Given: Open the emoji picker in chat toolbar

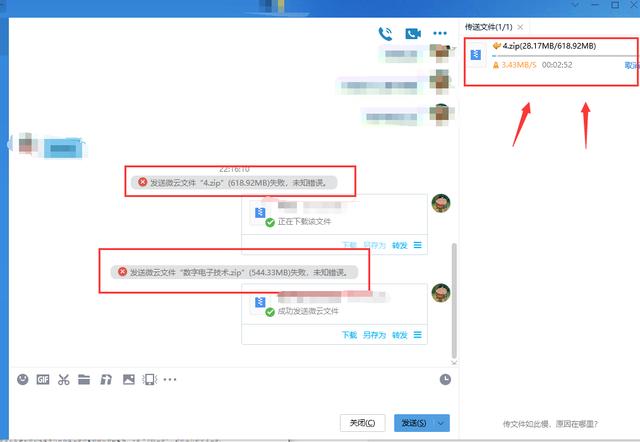Looking at the screenshot, I should click(x=23, y=380).
